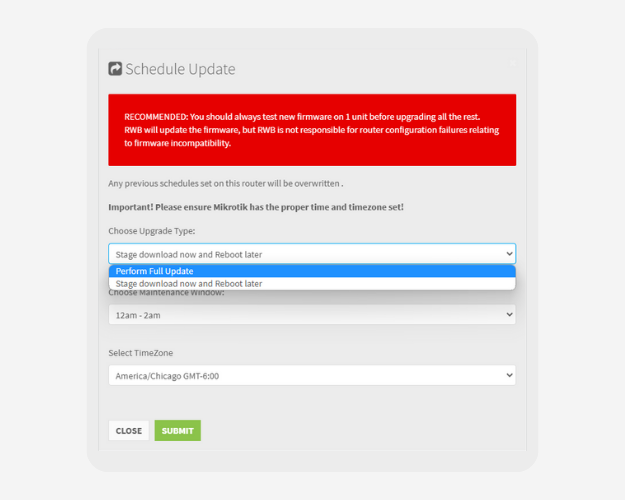Viewport: 625px width, 500px height.
Task: Click the Maintenance Window dropdown chevron
Action: click(x=510, y=315)
